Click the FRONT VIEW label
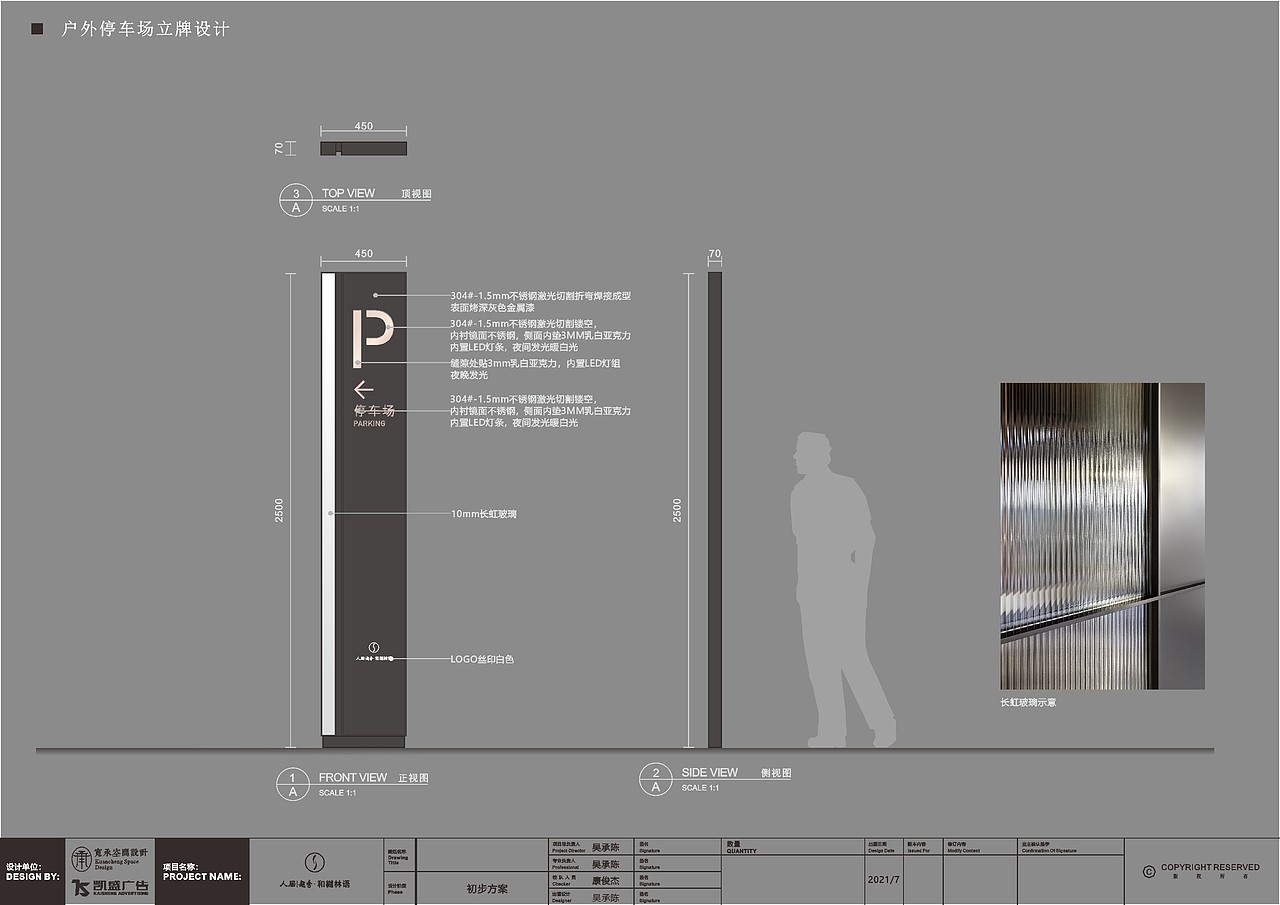The height and width of the screenshot is (905, 1280). [353, 777]
